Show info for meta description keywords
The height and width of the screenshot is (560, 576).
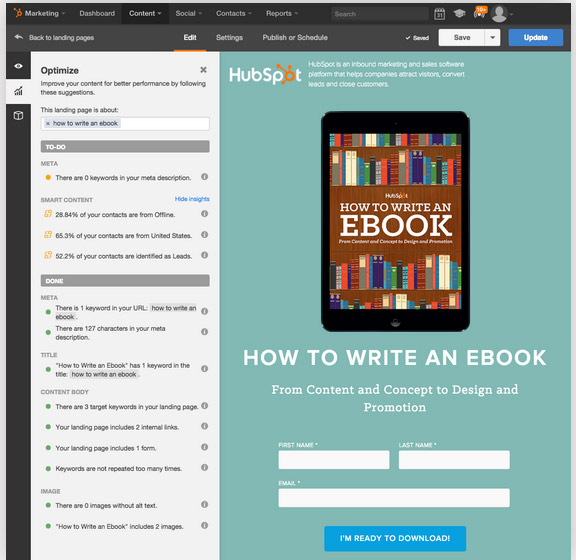coord(205,177)
